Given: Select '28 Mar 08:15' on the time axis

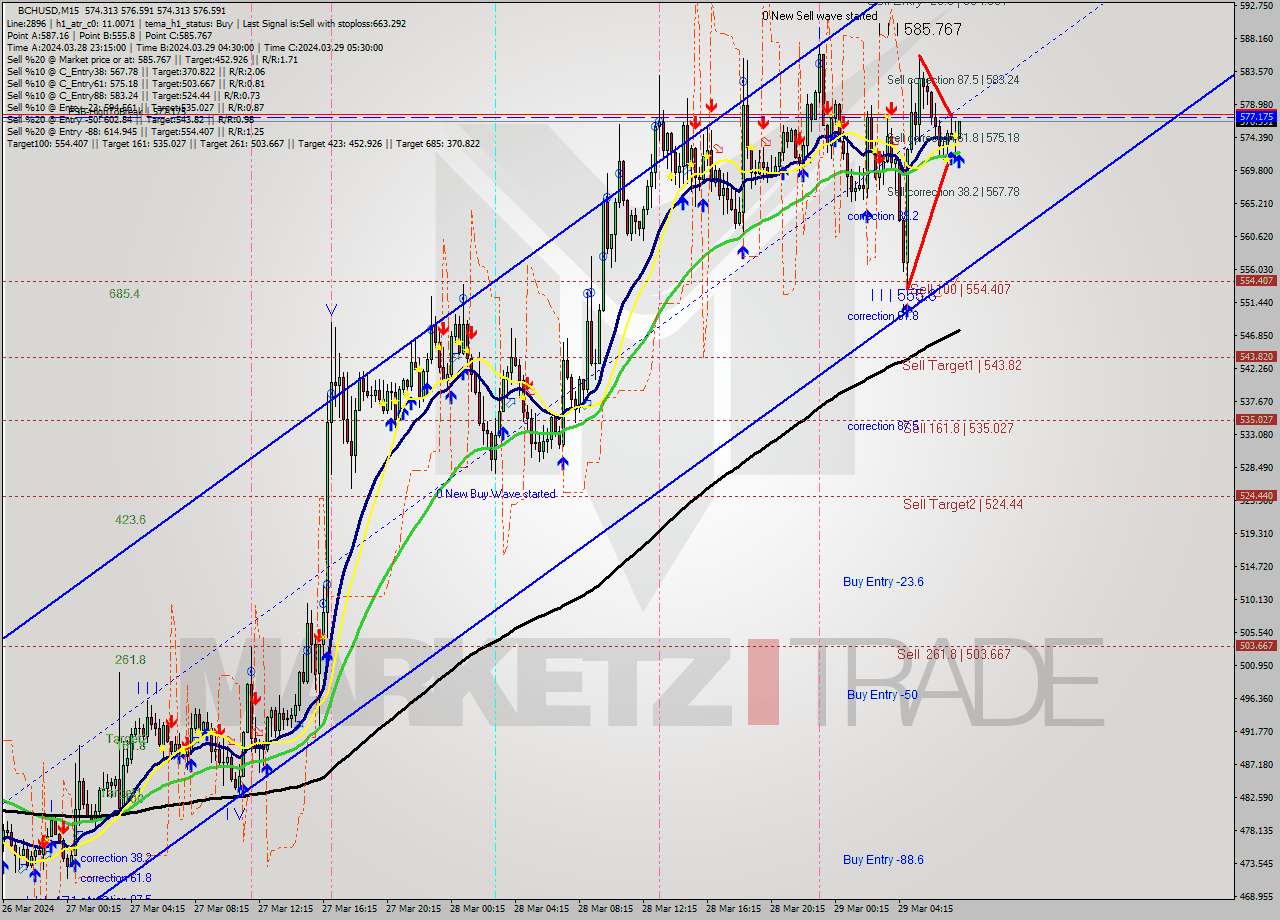Looking at the screenshot, I should point(606,910).
